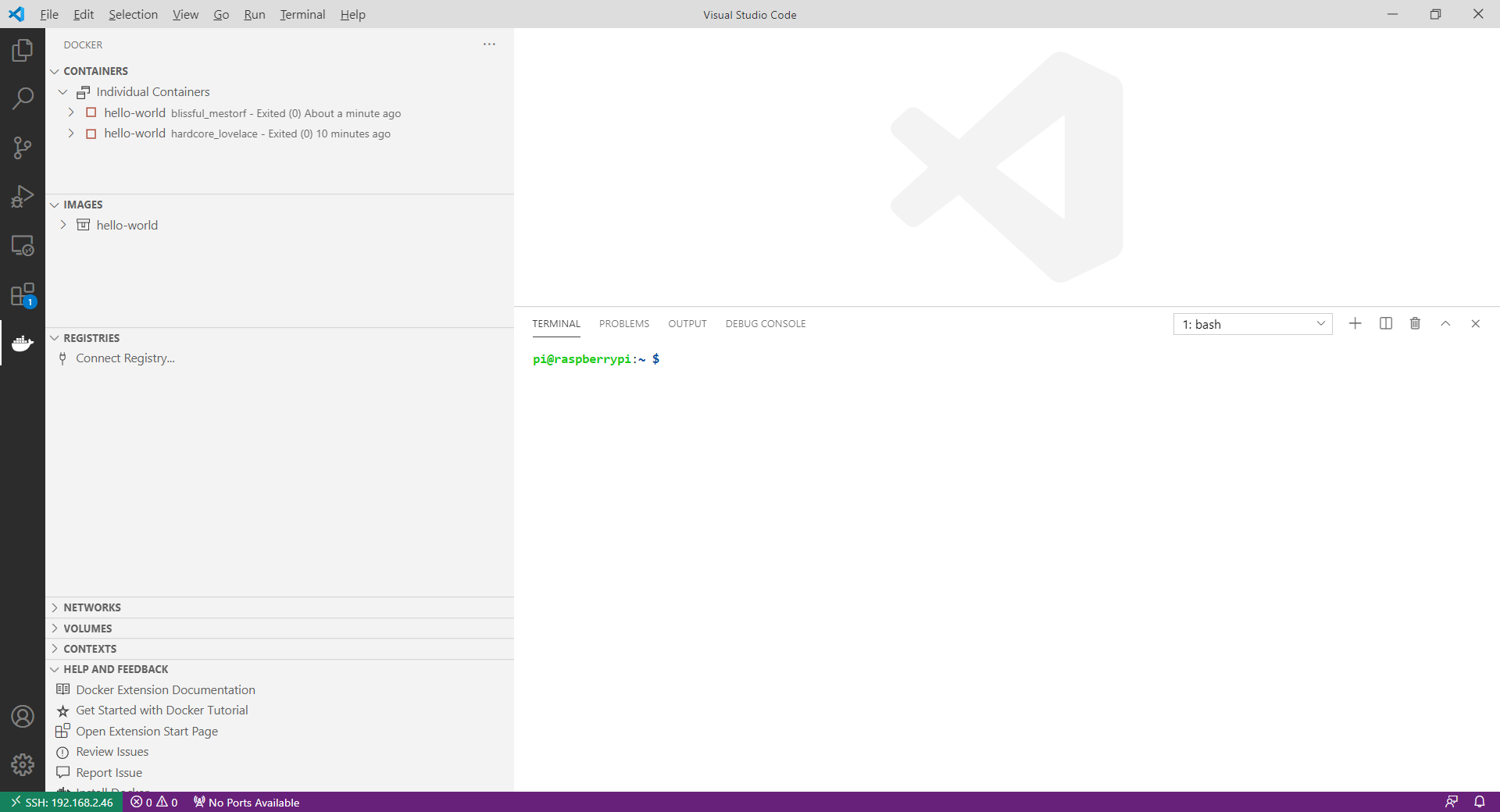Create a new terminal with plus icon
This screenshot has height=812, width=1500.
(1355, 323)
